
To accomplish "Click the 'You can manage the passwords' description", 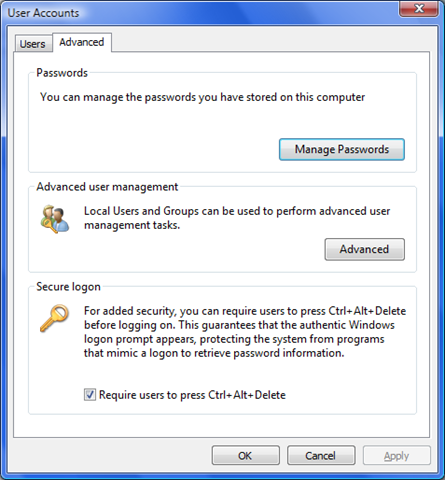I will click(202, 97).
